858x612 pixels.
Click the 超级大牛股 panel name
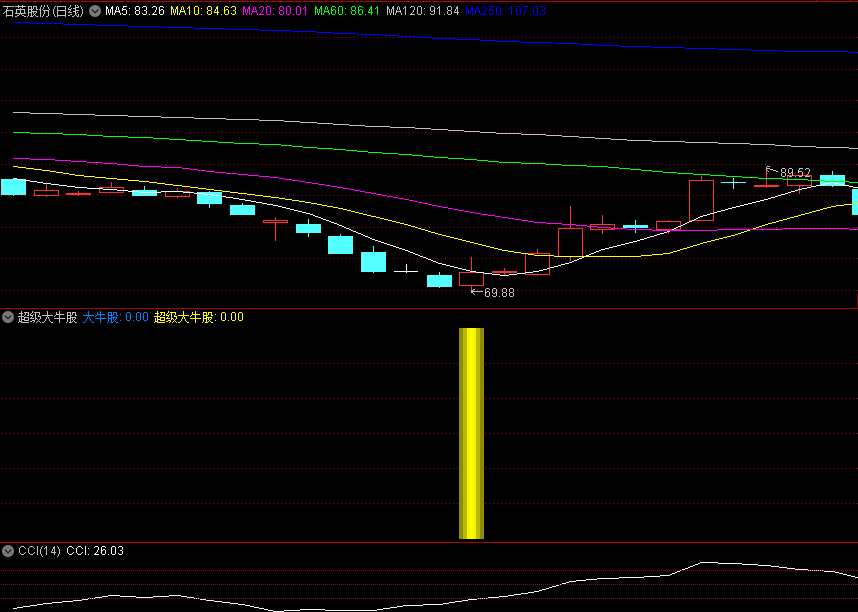(x=48, y=317)
